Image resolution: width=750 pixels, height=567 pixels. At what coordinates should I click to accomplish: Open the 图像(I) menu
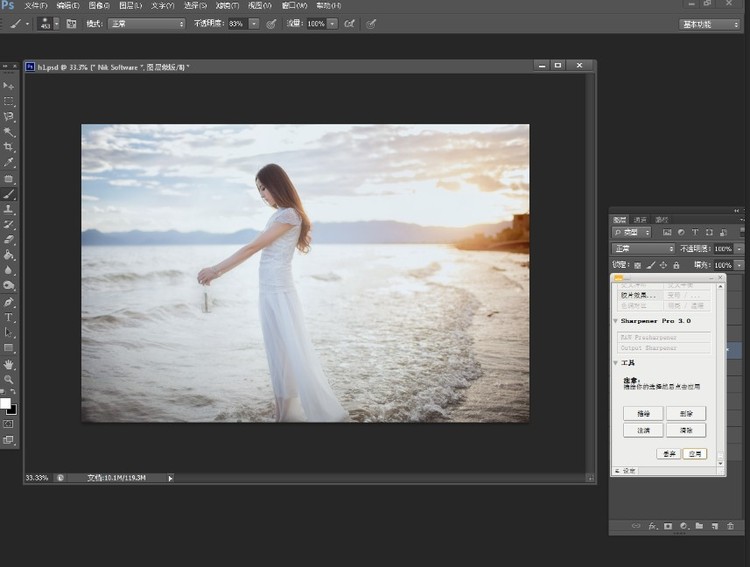(99, 6)
